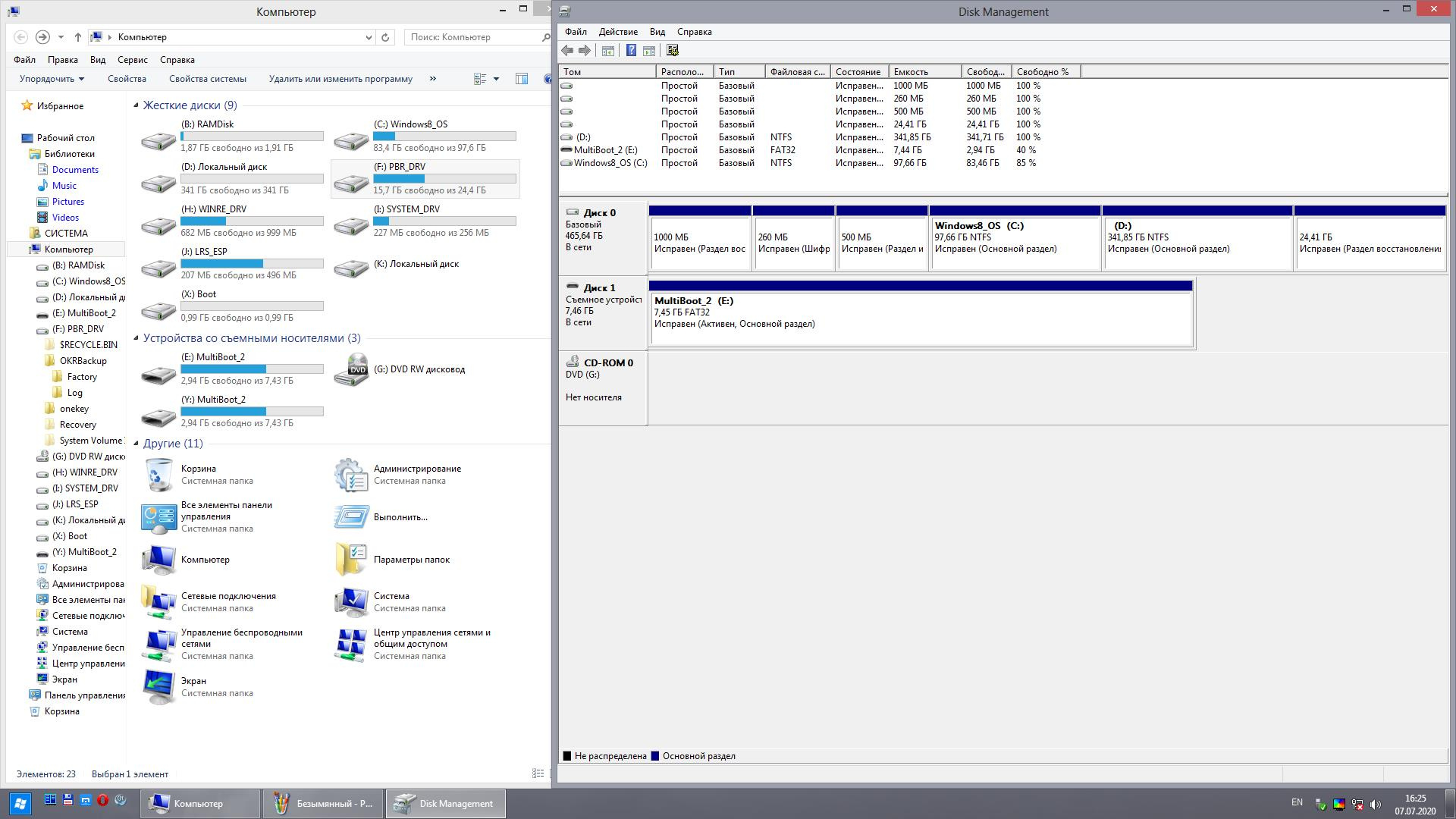Open Explorer Сервис menu
Screen dimensions: 1456x819
coord(133,60)
